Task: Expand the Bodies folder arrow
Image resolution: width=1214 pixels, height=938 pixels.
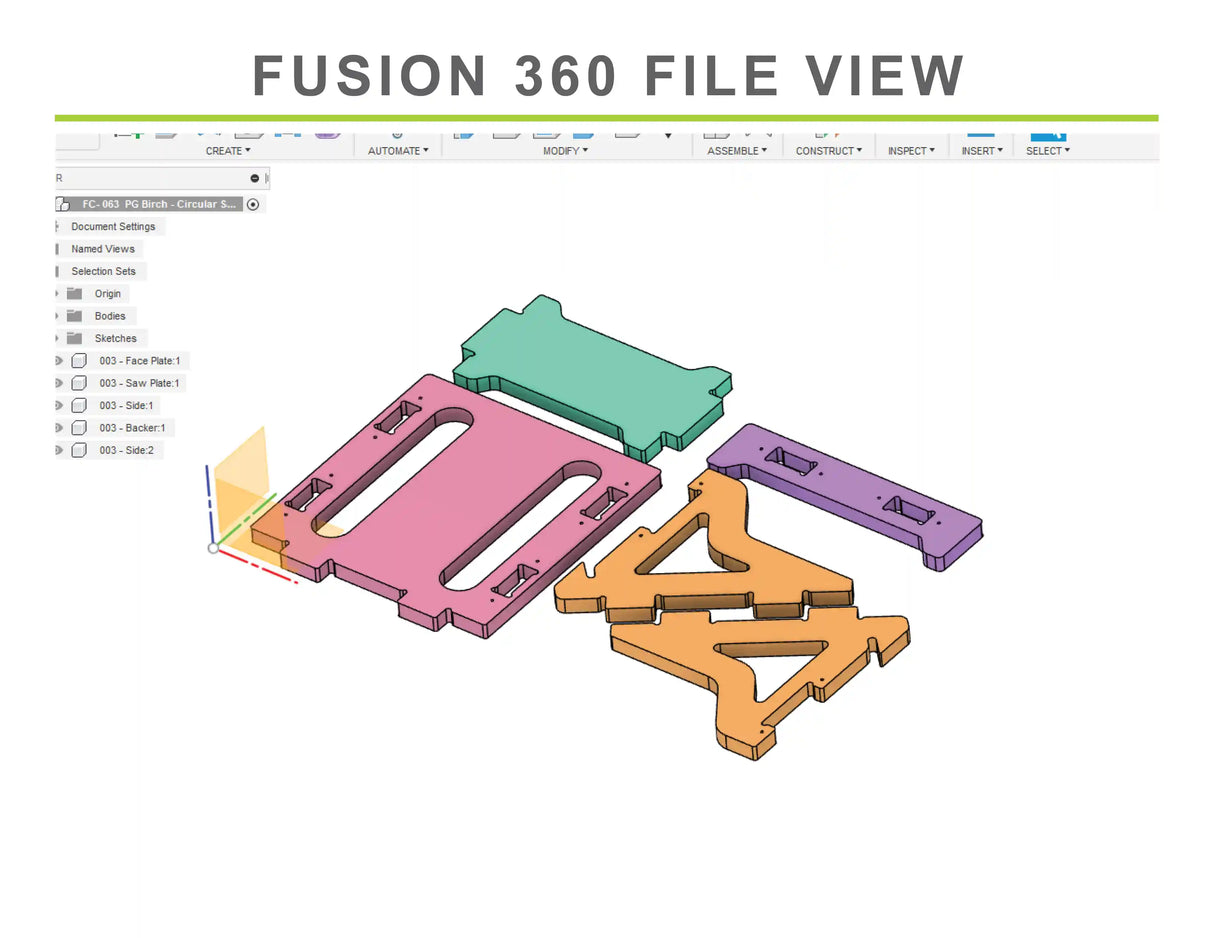Action: 57,316
